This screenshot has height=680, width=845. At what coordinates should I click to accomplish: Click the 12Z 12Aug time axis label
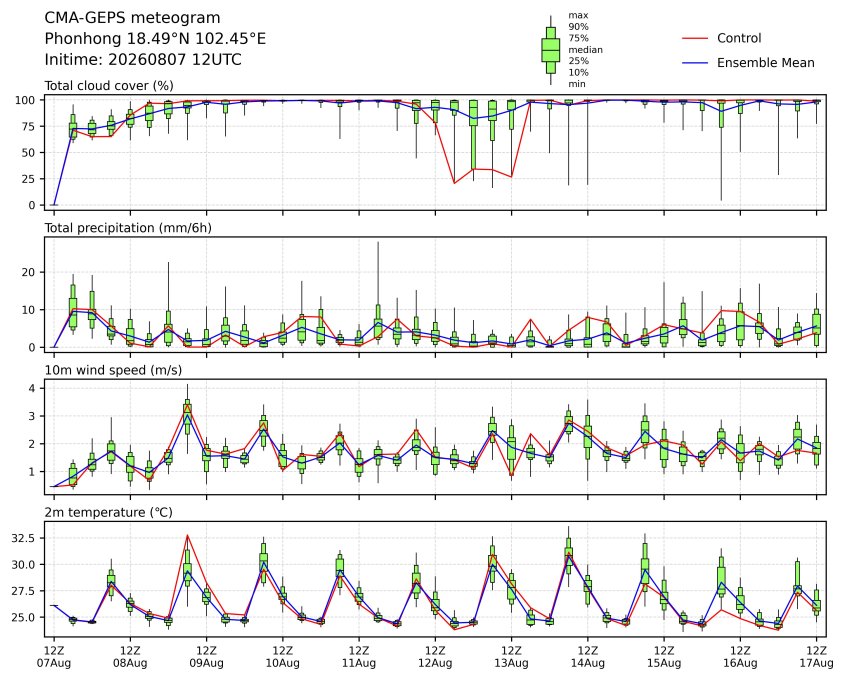coord(435,657)
